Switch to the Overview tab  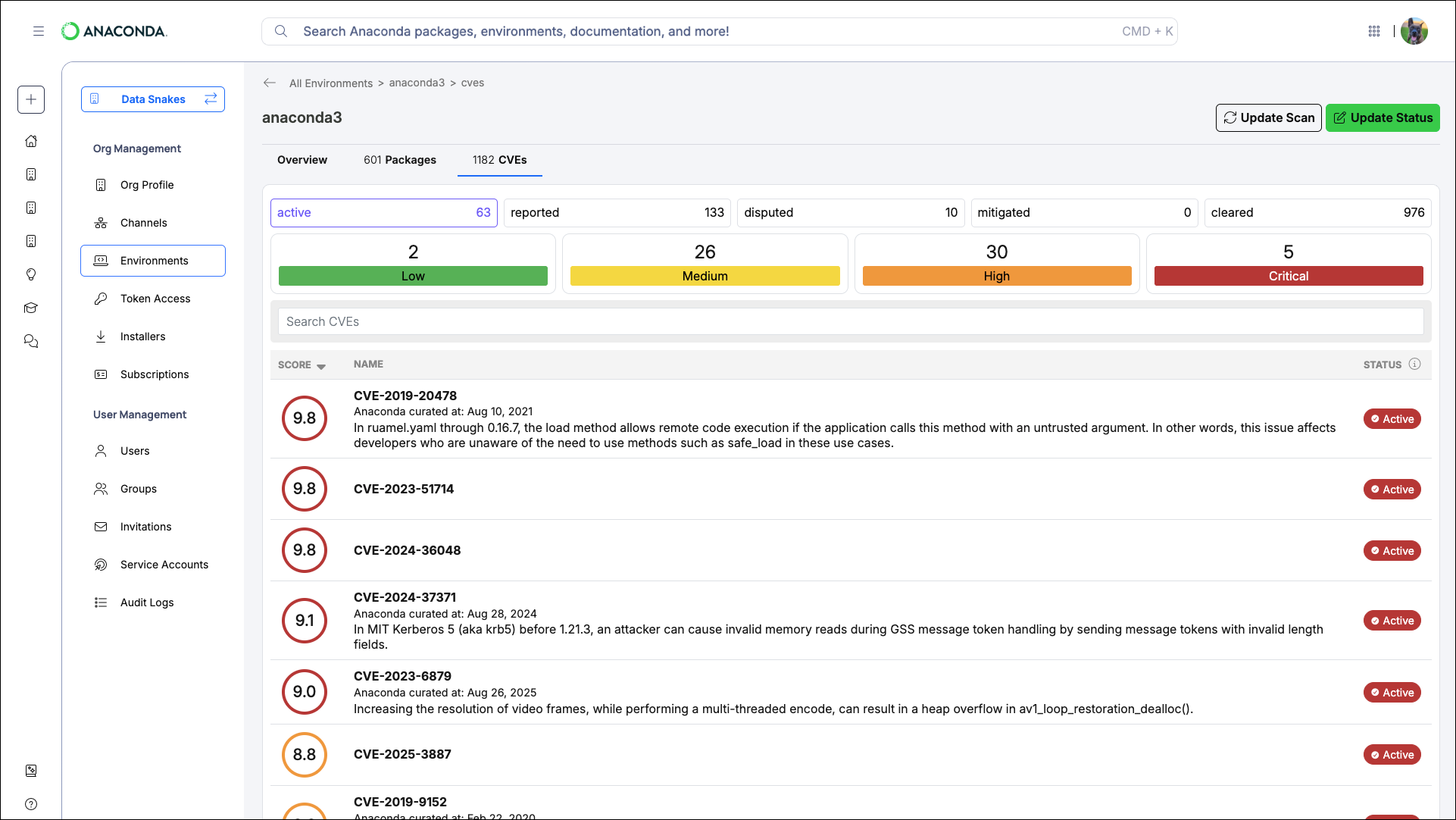click(302, 160)
